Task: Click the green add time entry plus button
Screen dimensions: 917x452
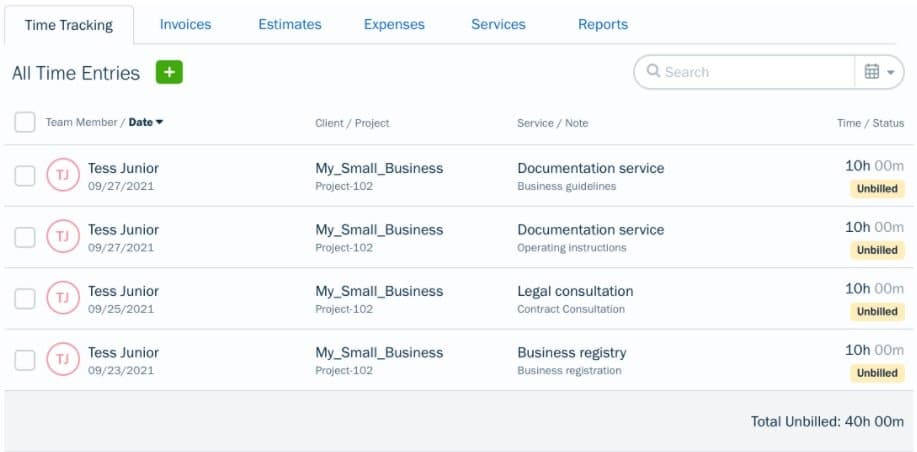Action: click(x=169, y=72)
